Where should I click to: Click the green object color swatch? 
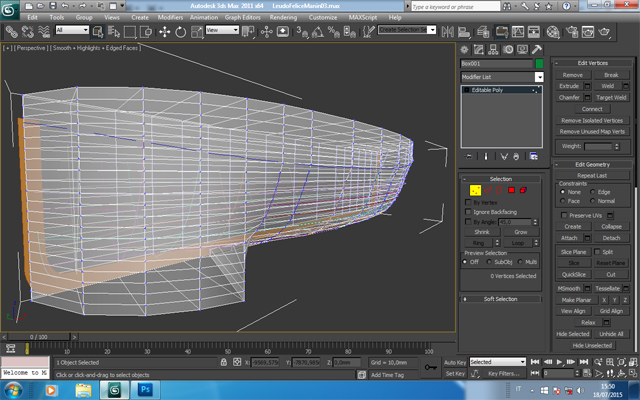coord(539,63)
